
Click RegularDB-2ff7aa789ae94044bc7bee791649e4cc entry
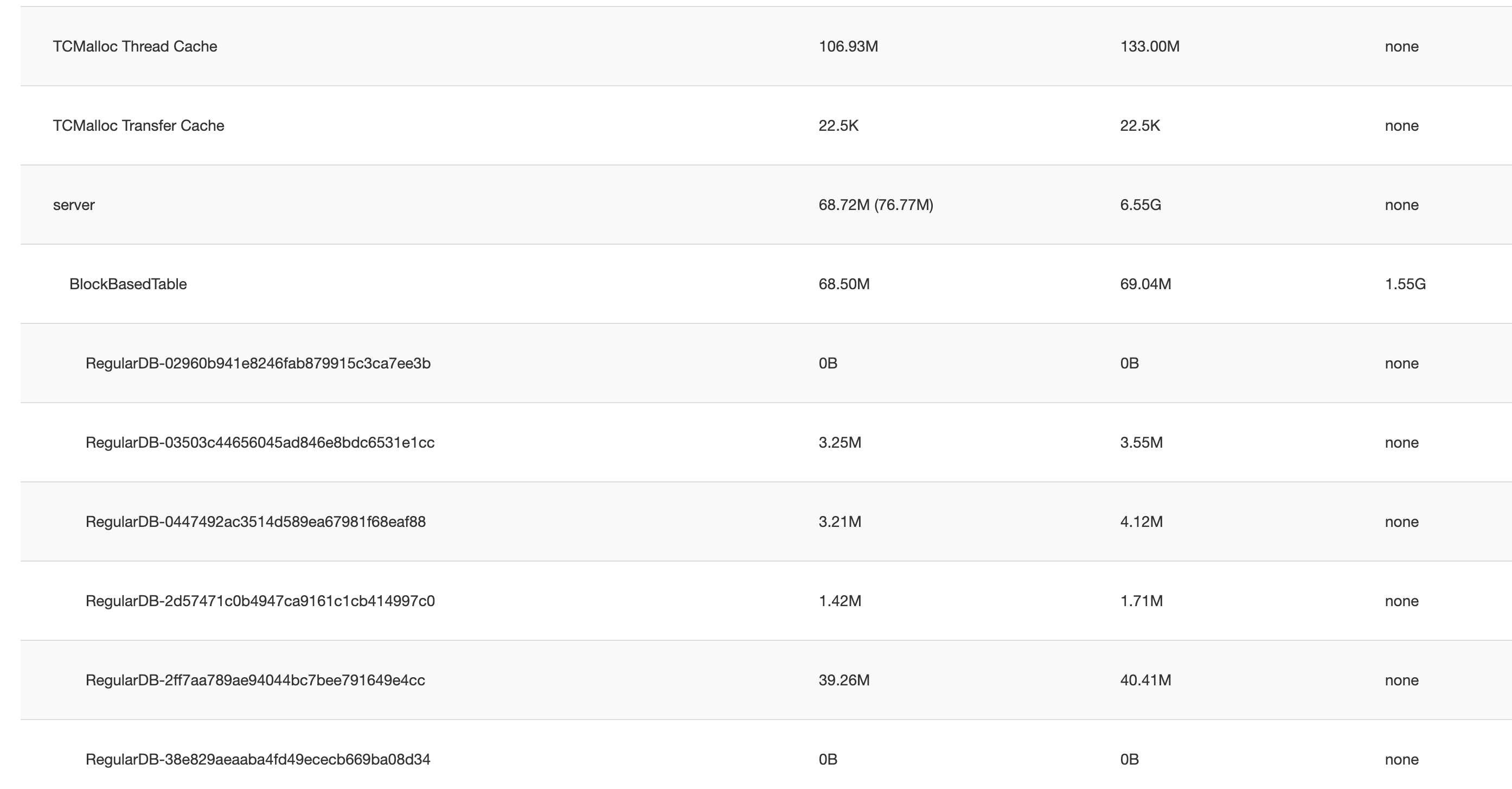[x=255, y=681]
